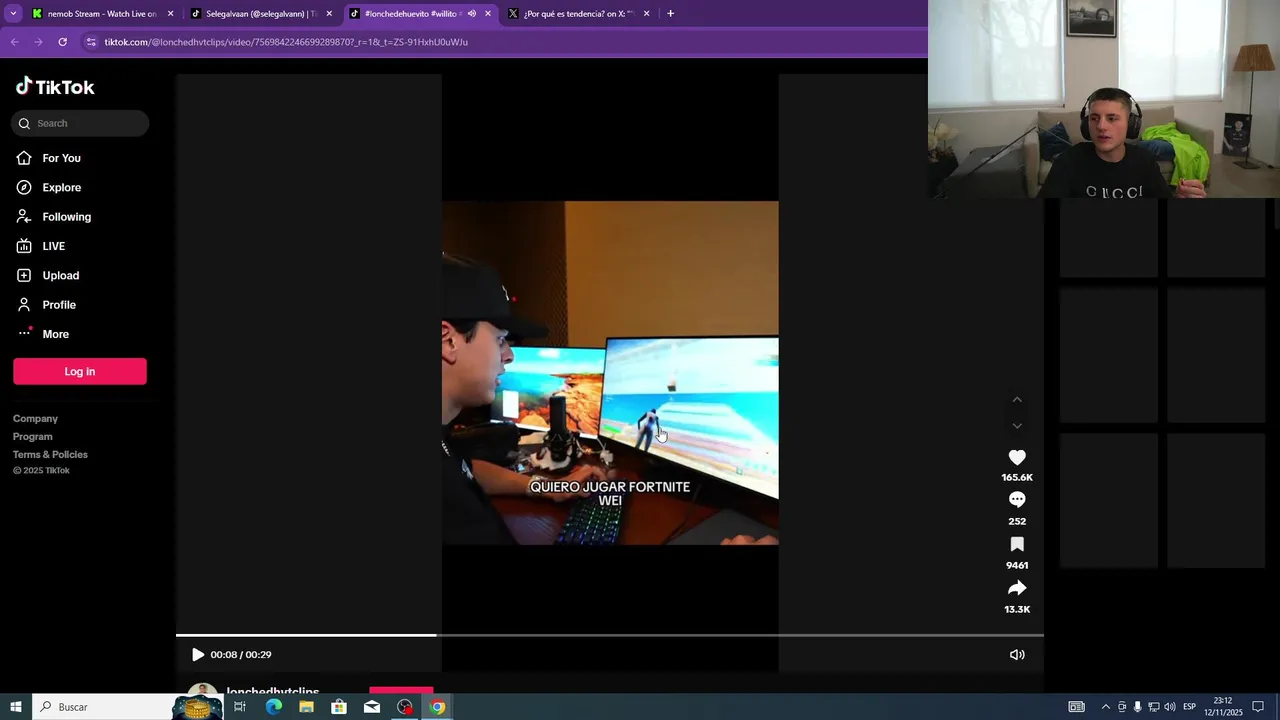Expand the Company footer section
This screenshot has width=1280, height=720.
click(x=35, y=419)
